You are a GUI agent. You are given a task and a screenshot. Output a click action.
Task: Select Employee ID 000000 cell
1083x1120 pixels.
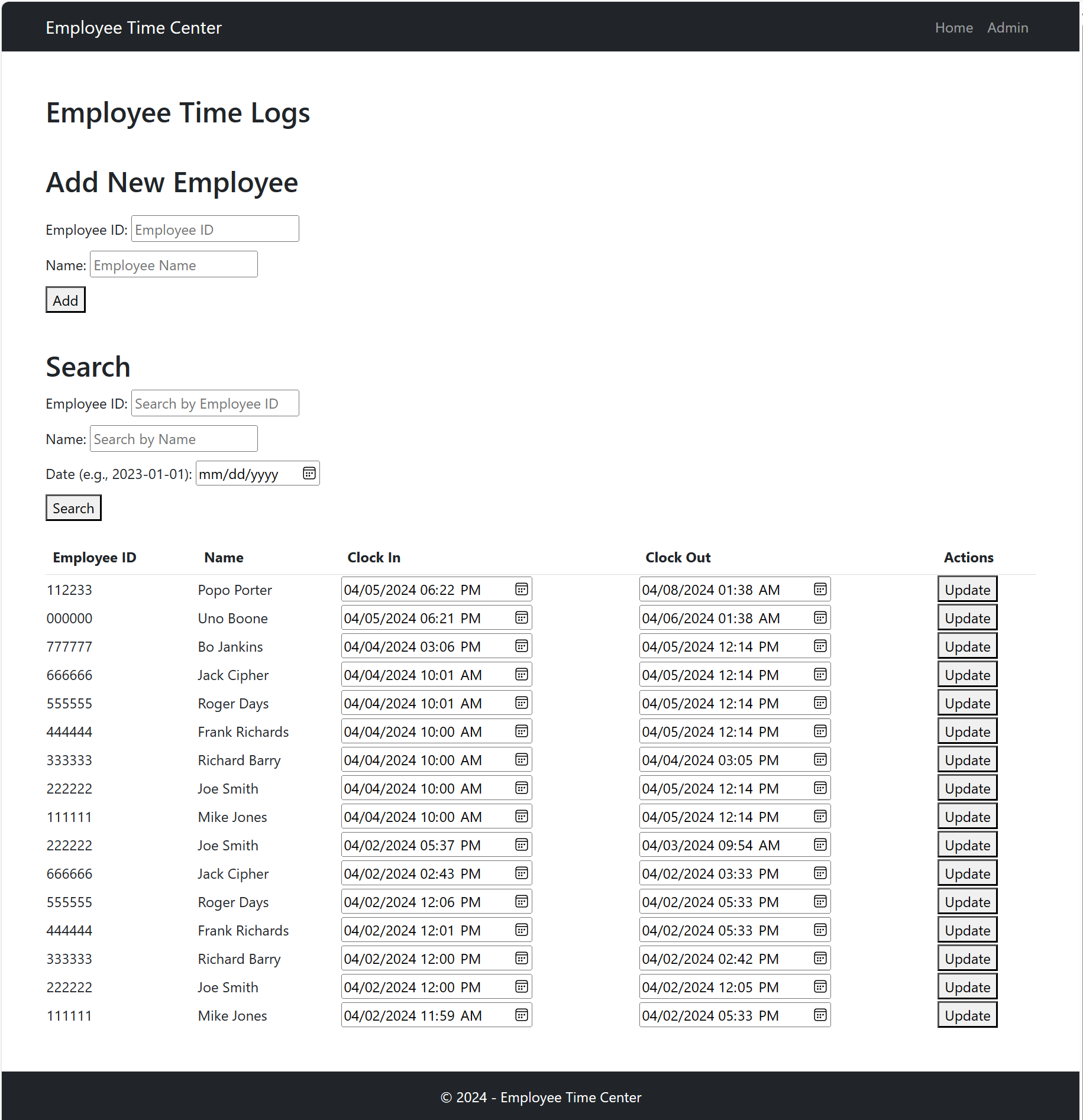[x=69, y=619]
